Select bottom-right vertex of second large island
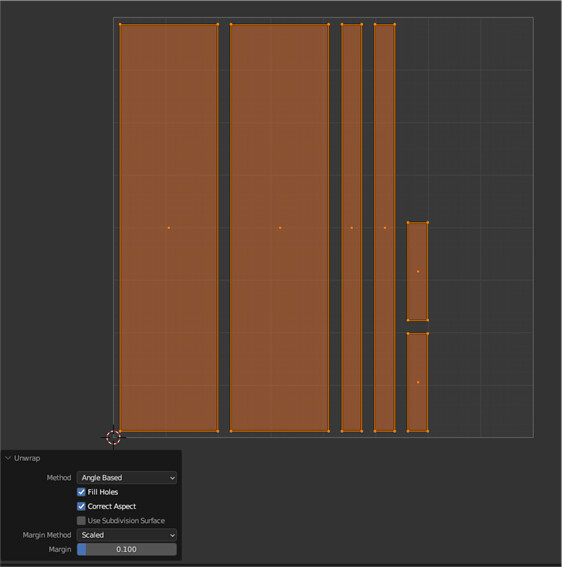562x567 pixels. point(328,431)
